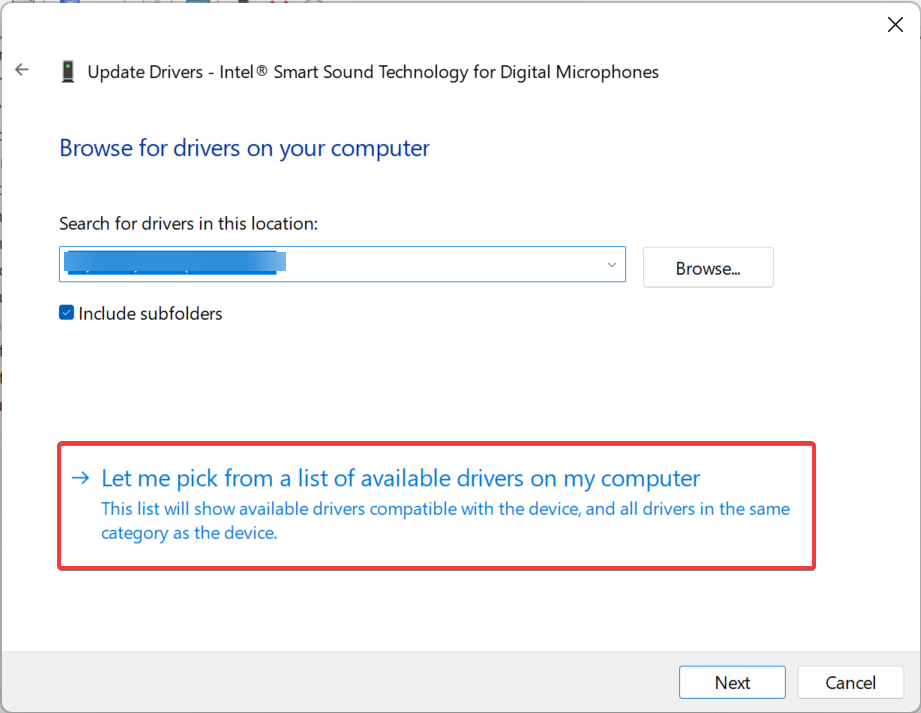Click the device icon beside Update Drivers

pos(68,72)
